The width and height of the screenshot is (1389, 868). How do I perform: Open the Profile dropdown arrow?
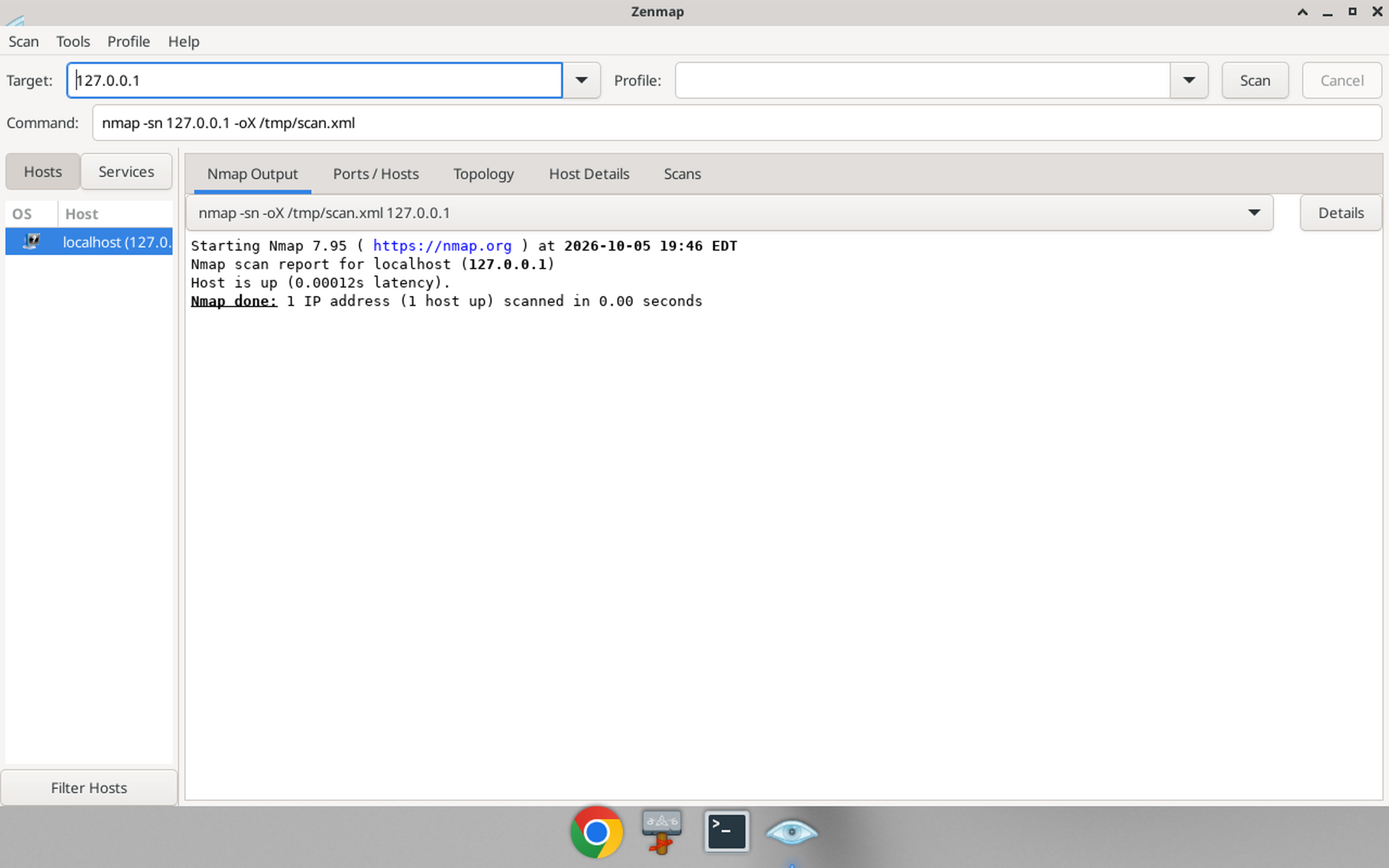(x=1189, y=80)
